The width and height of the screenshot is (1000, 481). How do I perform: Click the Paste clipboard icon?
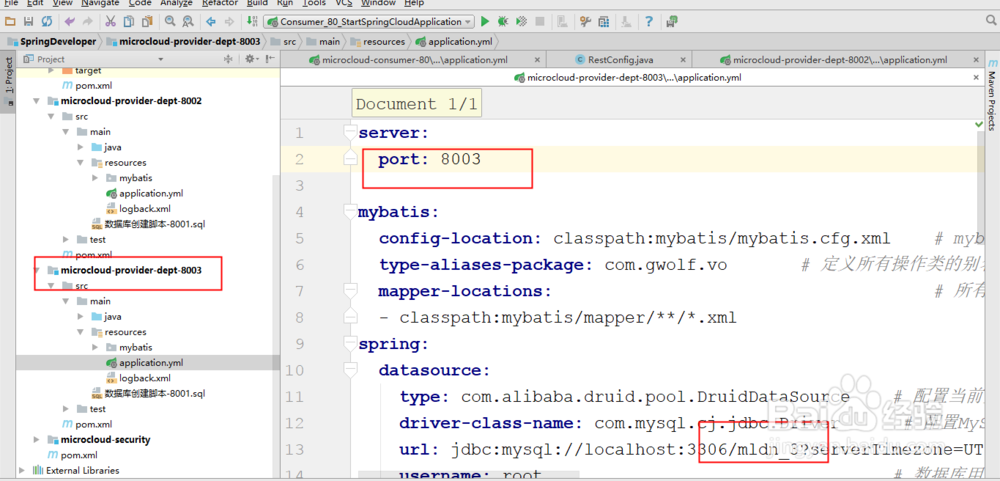147,22
